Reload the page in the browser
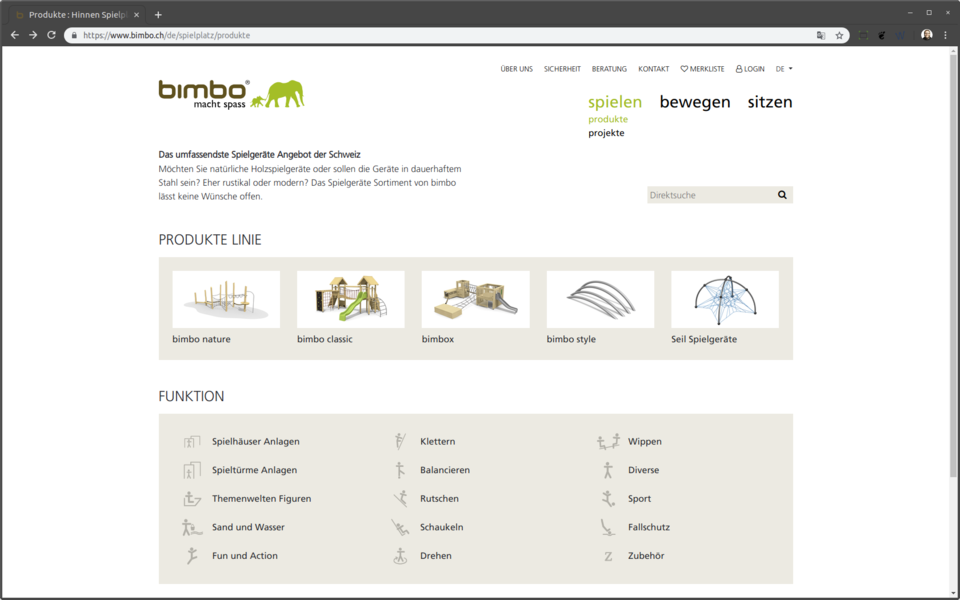960x600 pixels. click(51, 35)
